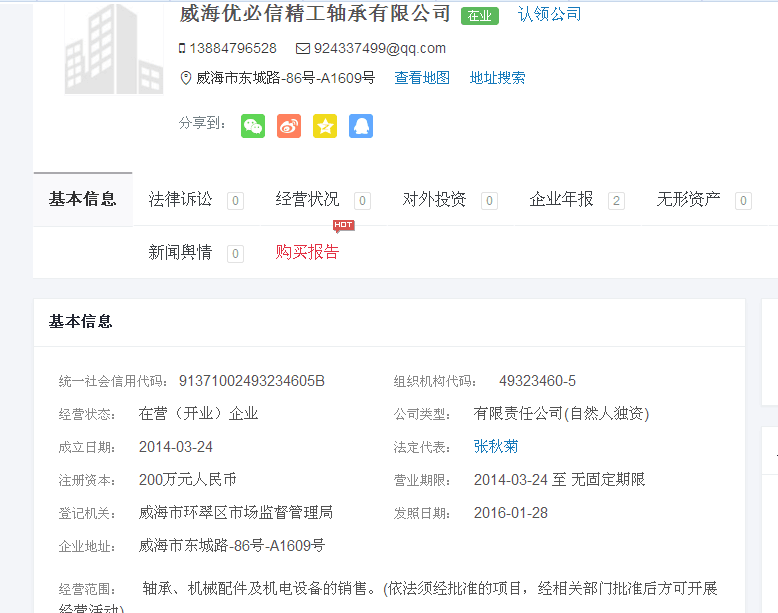Click the company building logo placeholder
The image size is (778, 613).
[x=113, y=48]
